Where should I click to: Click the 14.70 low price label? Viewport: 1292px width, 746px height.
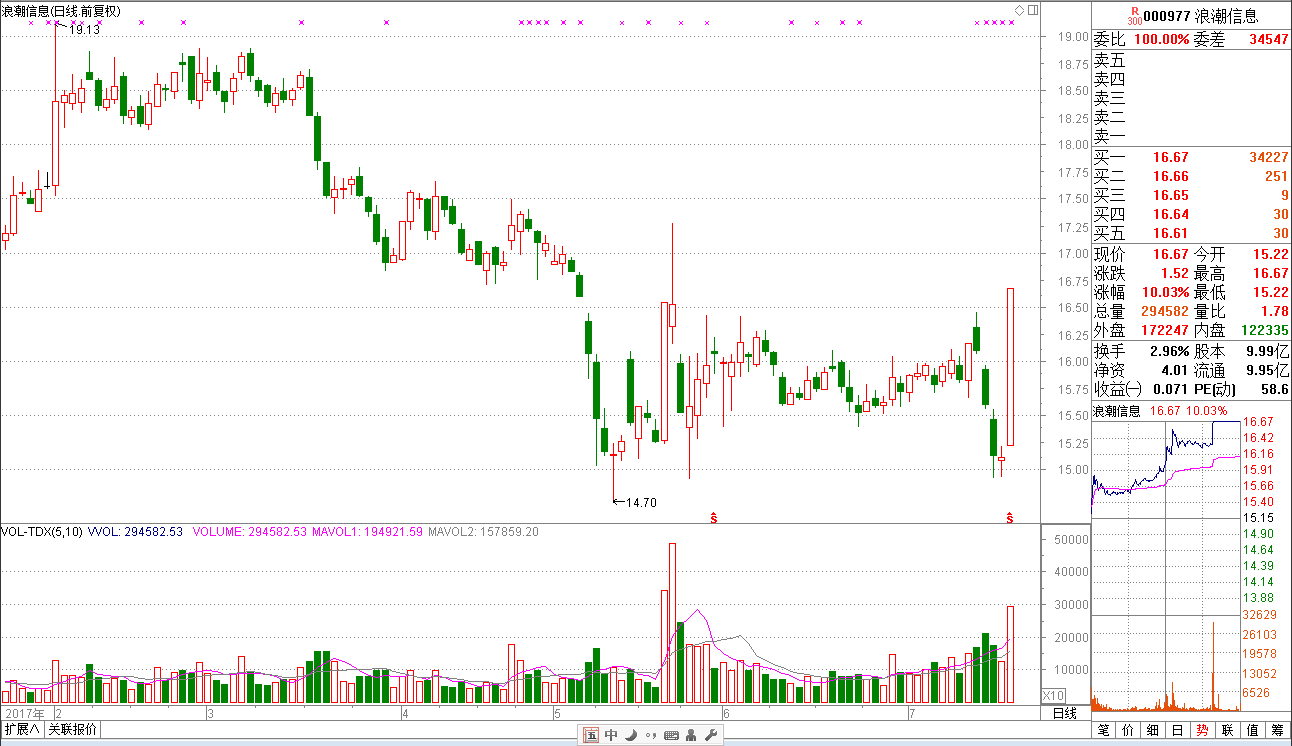[x=641, y=502]
